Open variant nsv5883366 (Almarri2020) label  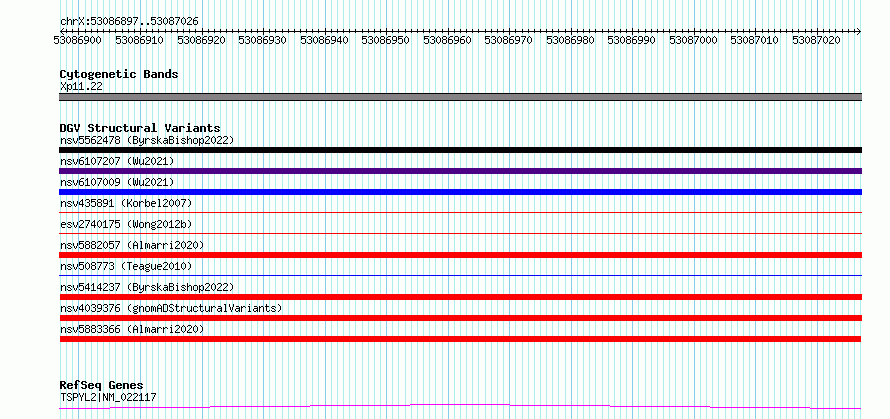pyautogui.click(x=132, y=329)
